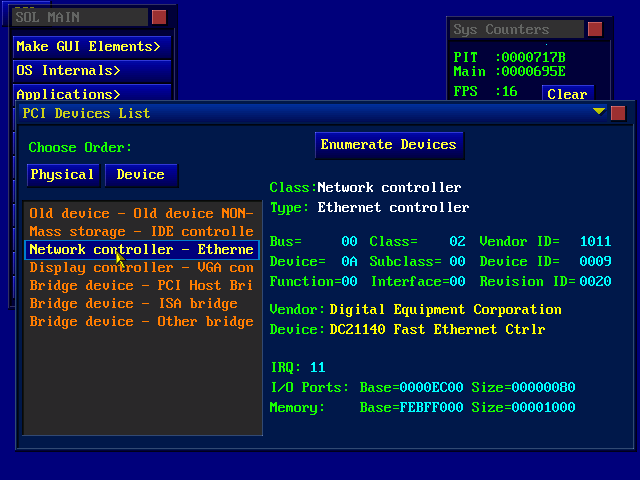
Task: Click the PCI Devices List title text
Action: point(86,113)
